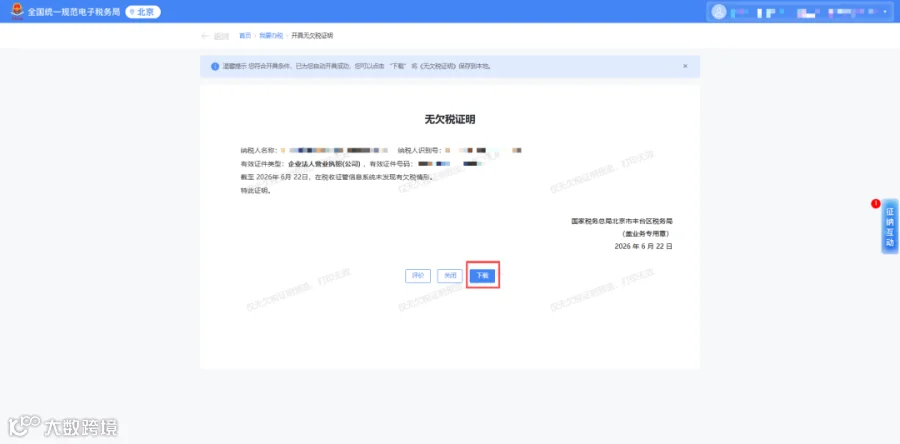The width and height of the screenshot is (900, 444).
Task: Click the 关闭 button below certificate
Action: coord(450,275)
